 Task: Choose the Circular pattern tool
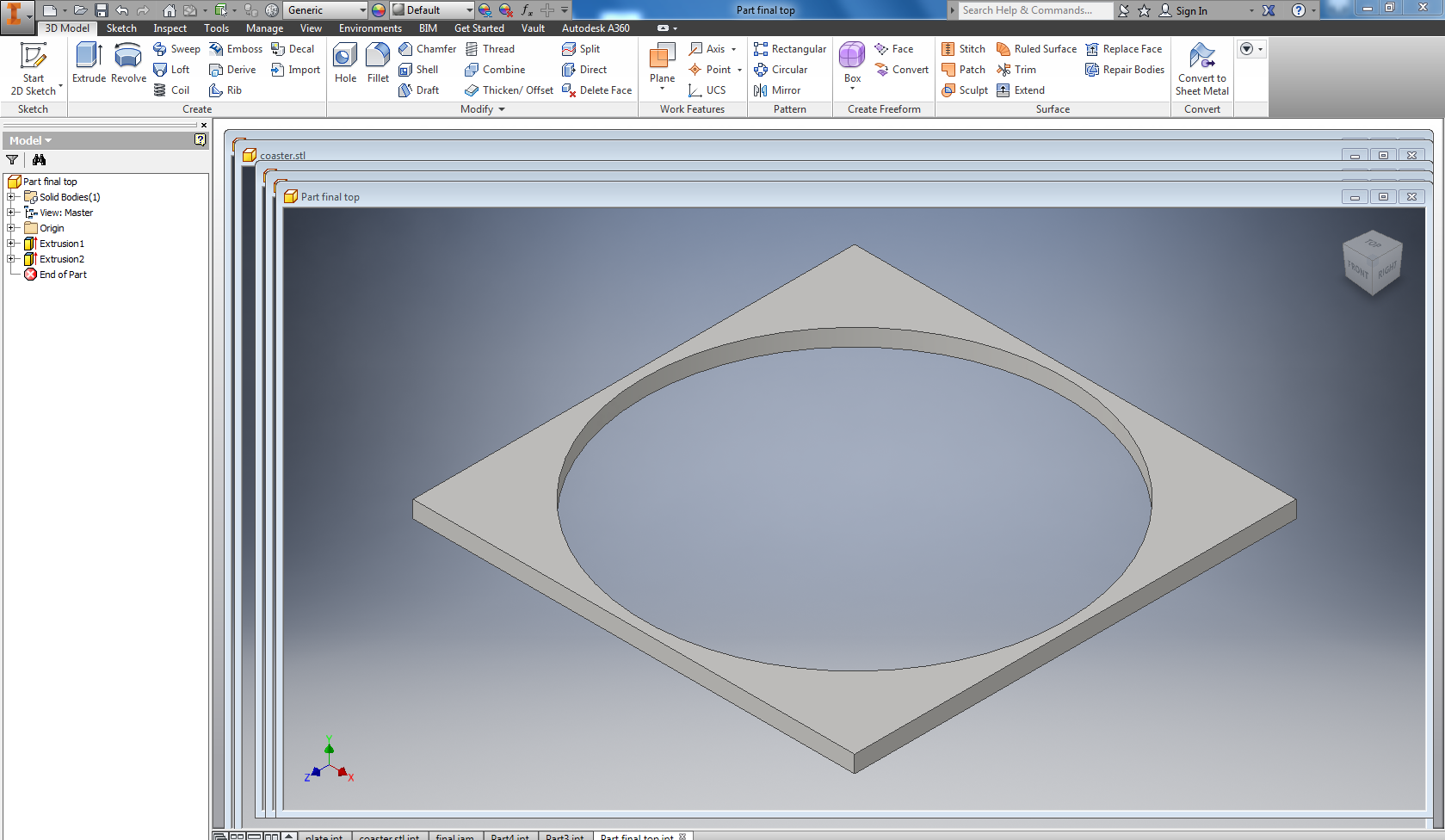click(x=781, y=70)
